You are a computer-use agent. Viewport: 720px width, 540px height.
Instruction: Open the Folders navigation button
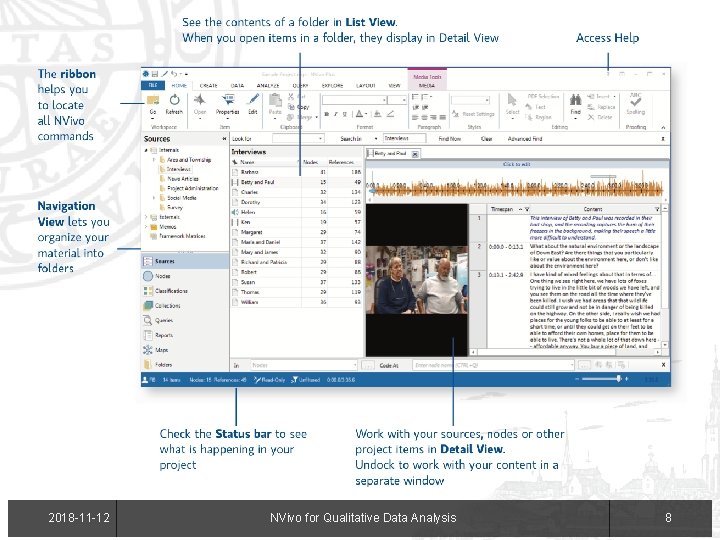186,364
